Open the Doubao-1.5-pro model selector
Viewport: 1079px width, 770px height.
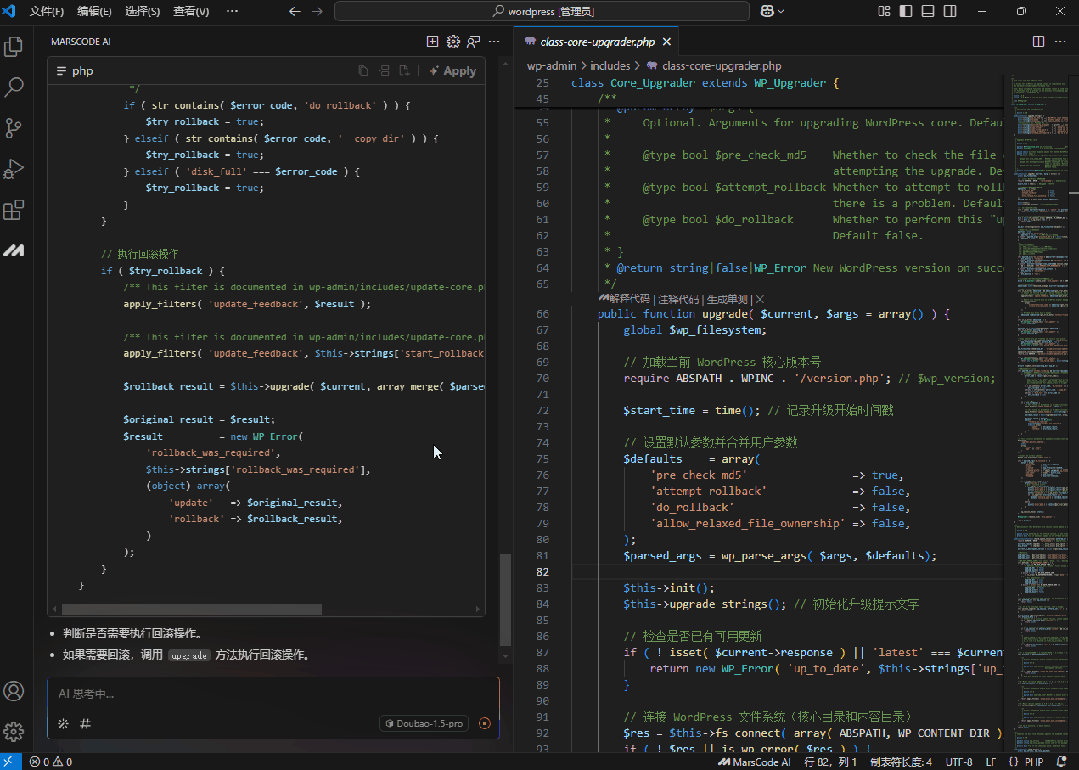pyautogui.click(x=424, y=724)
